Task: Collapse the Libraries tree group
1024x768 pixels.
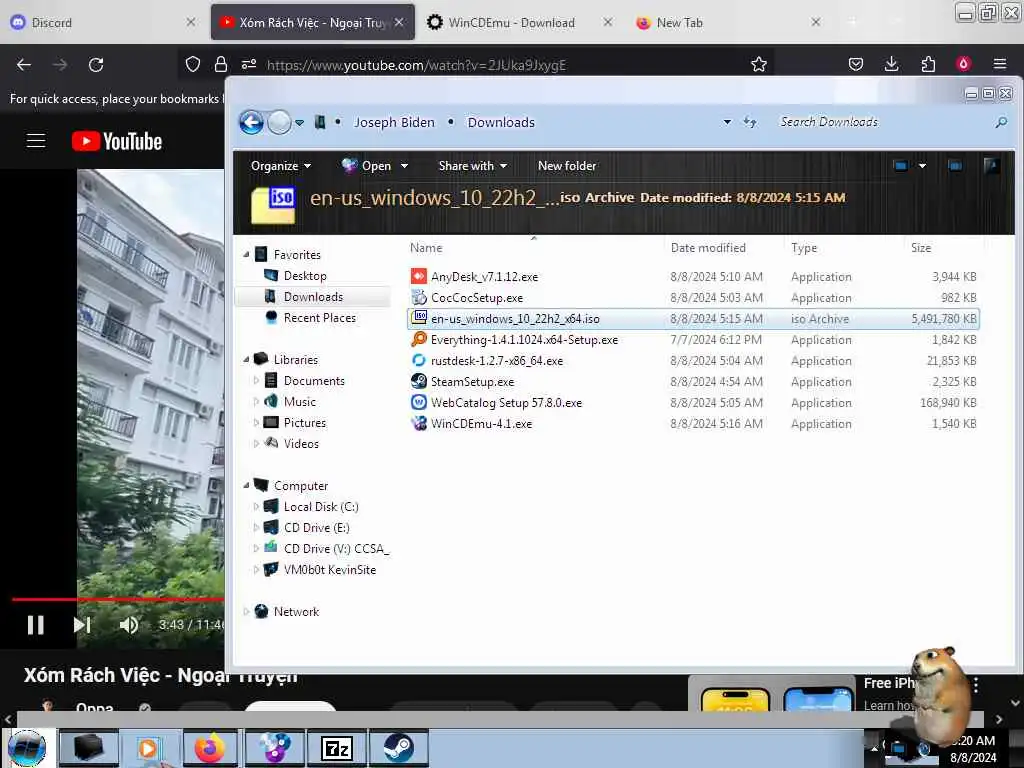Action: (x=246, y=359)
